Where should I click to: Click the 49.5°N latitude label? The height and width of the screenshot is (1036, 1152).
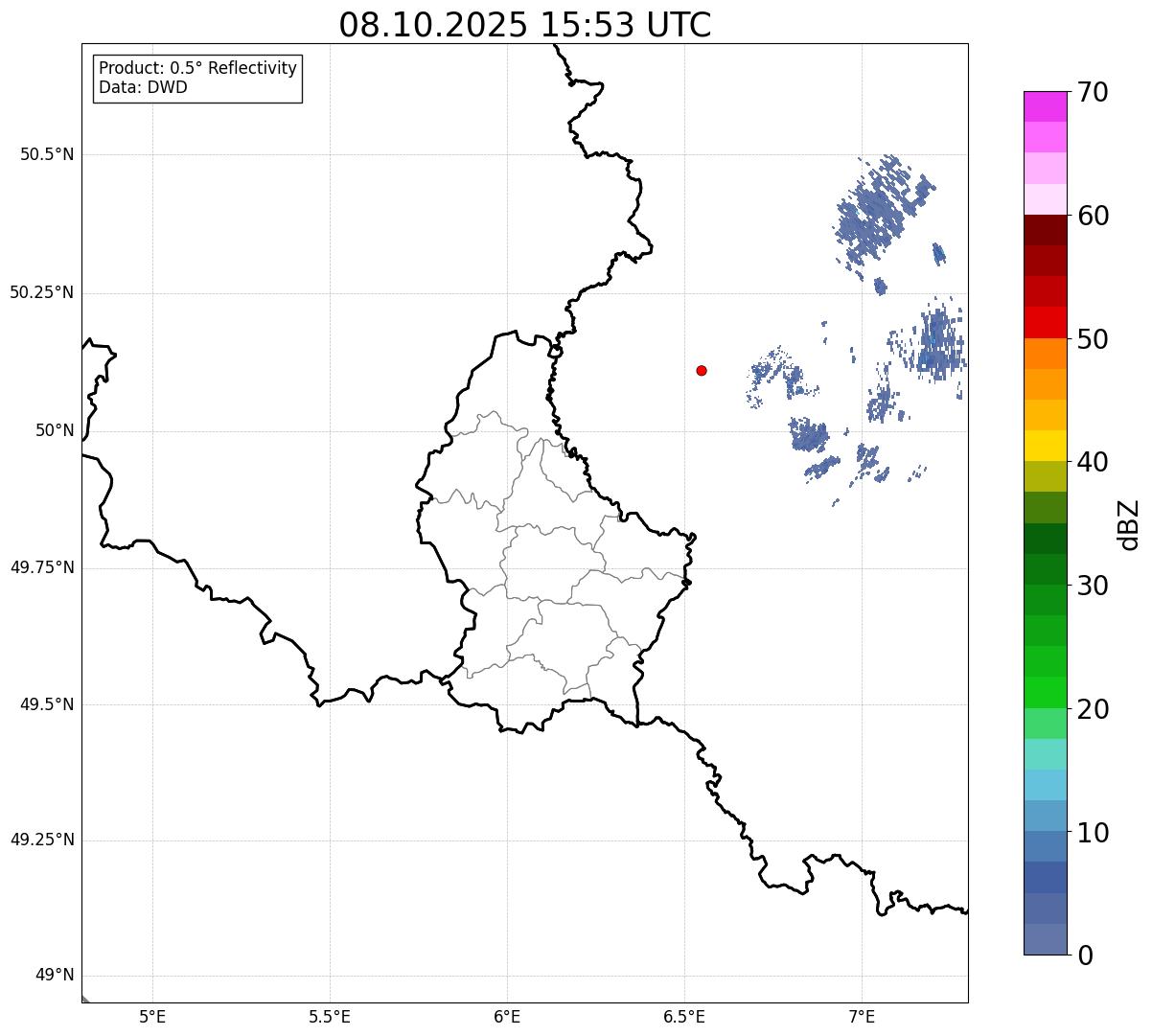[x=47, y=704]
